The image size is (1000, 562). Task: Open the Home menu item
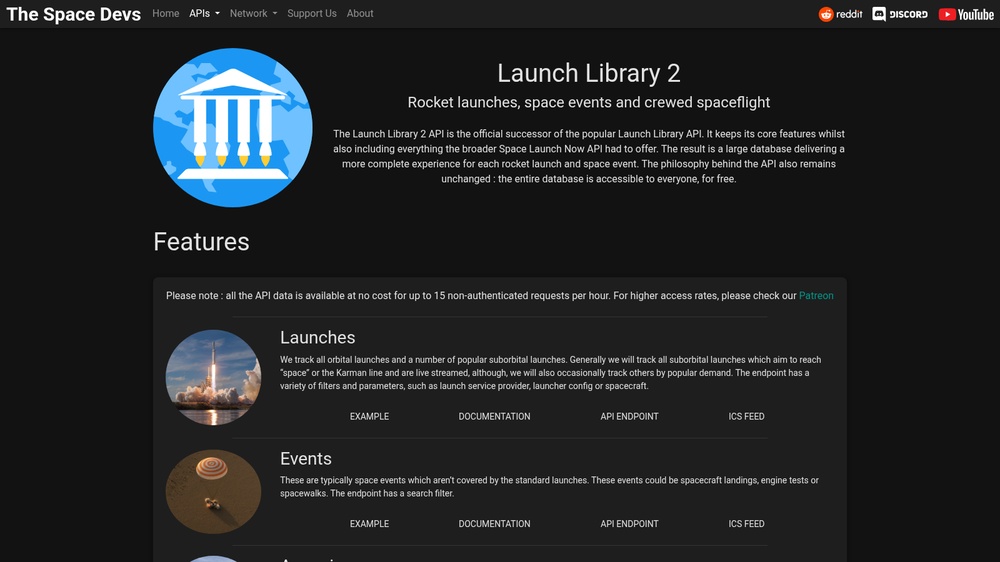166,13
